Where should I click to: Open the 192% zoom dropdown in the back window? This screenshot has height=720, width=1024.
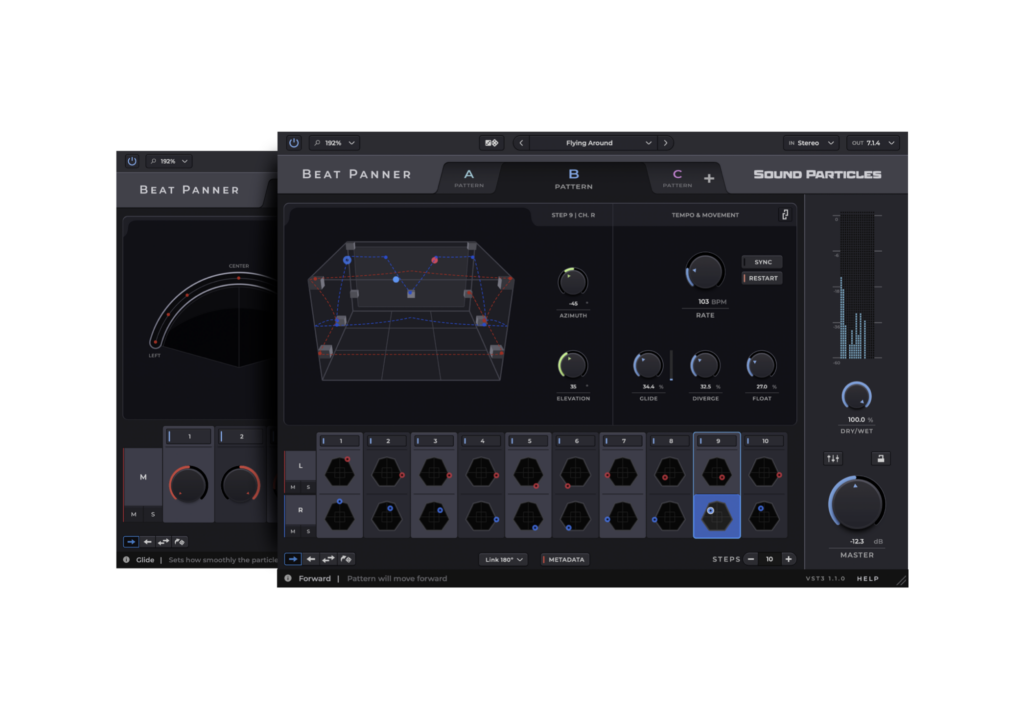tap(169, 161)
